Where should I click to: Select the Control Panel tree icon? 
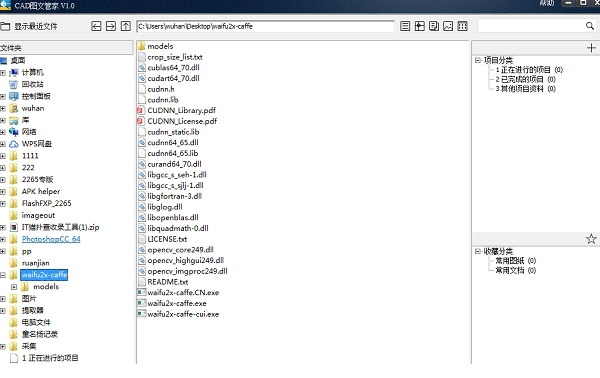pos(13,96)
